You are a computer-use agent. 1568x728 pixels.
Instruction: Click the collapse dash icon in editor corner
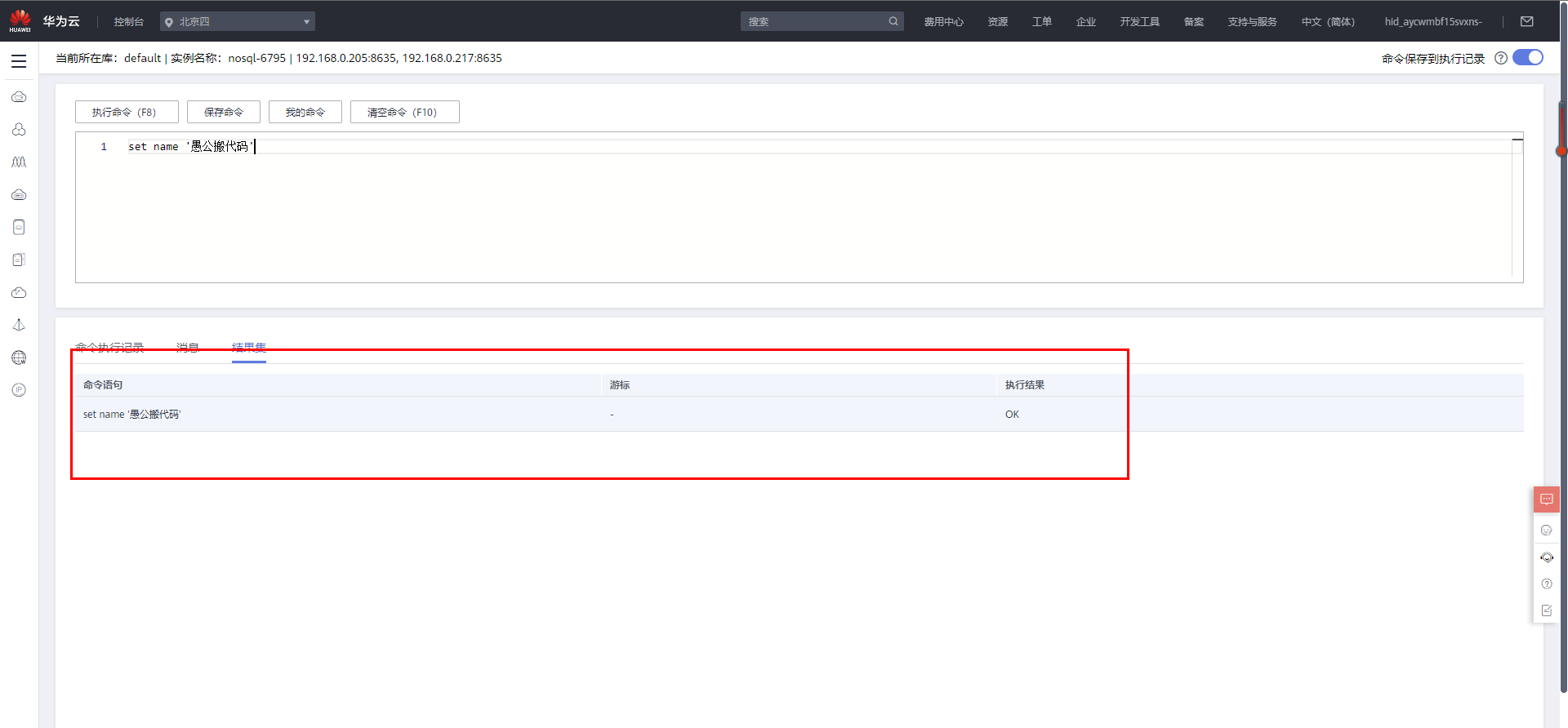tap(1517, 140)
